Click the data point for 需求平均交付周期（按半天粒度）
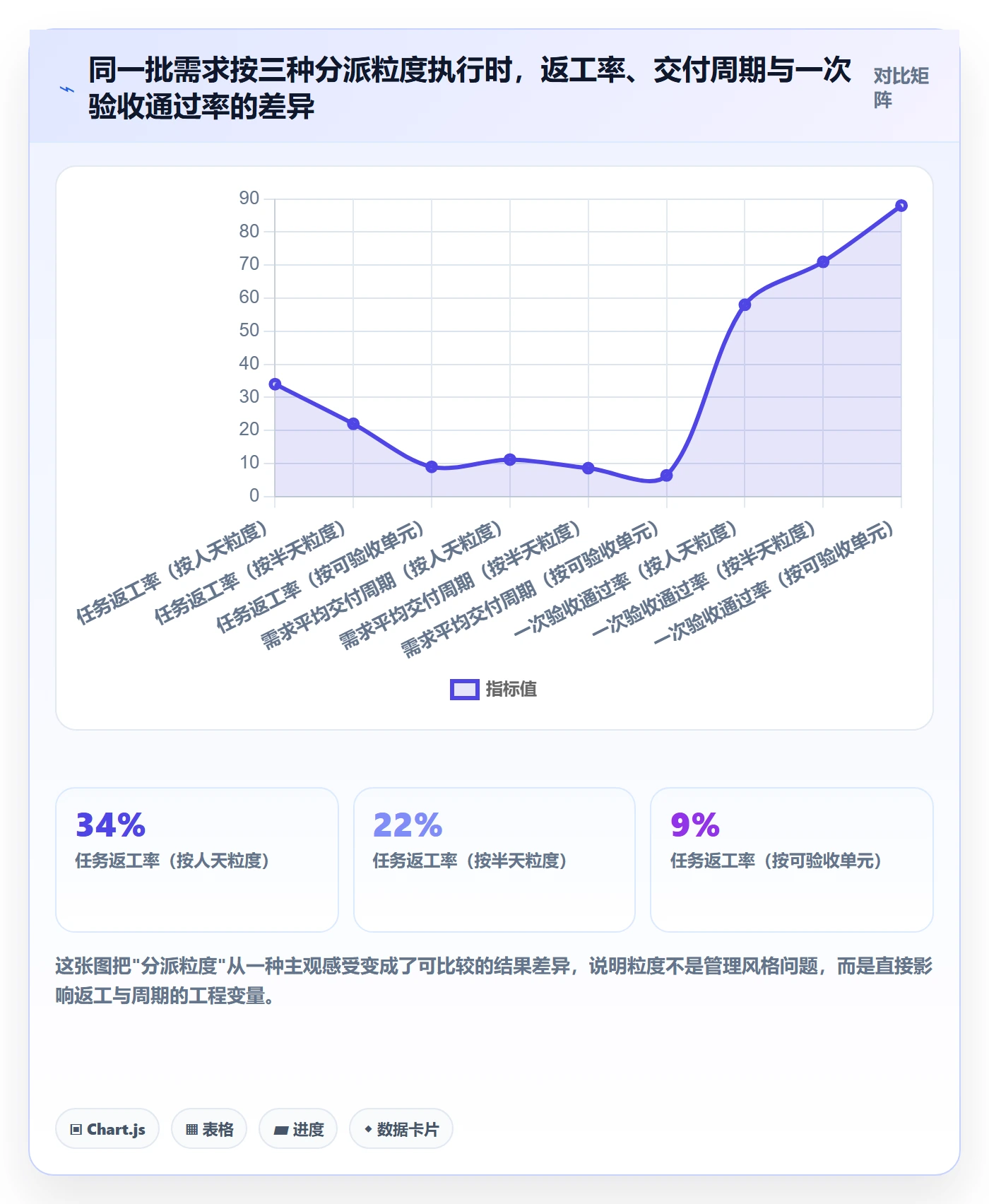 click(x=588, y=468)
